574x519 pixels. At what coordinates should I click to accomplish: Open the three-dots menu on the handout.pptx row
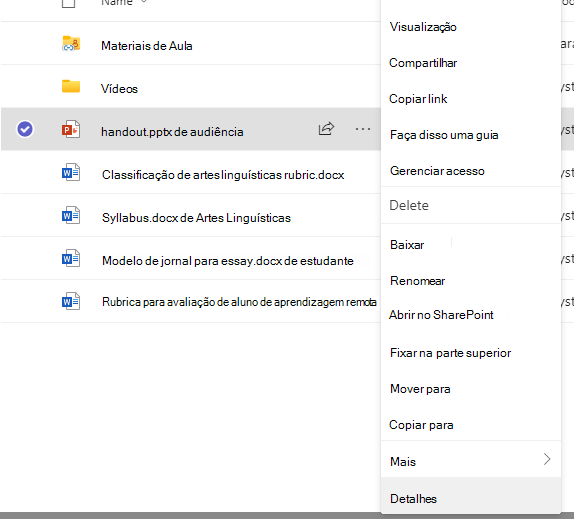(x=363, y=129)
